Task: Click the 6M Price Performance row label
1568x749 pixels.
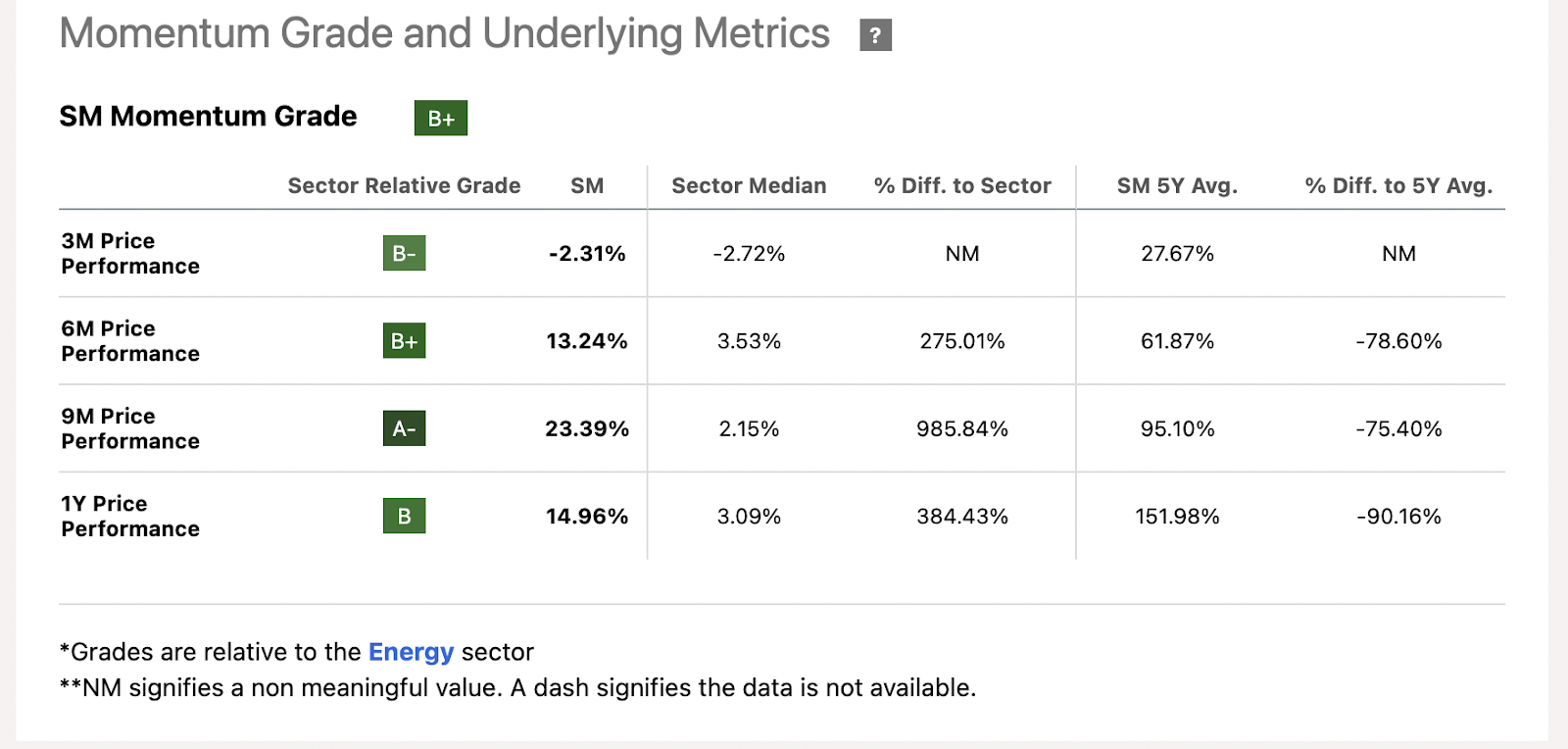Action: coord(129,341)
